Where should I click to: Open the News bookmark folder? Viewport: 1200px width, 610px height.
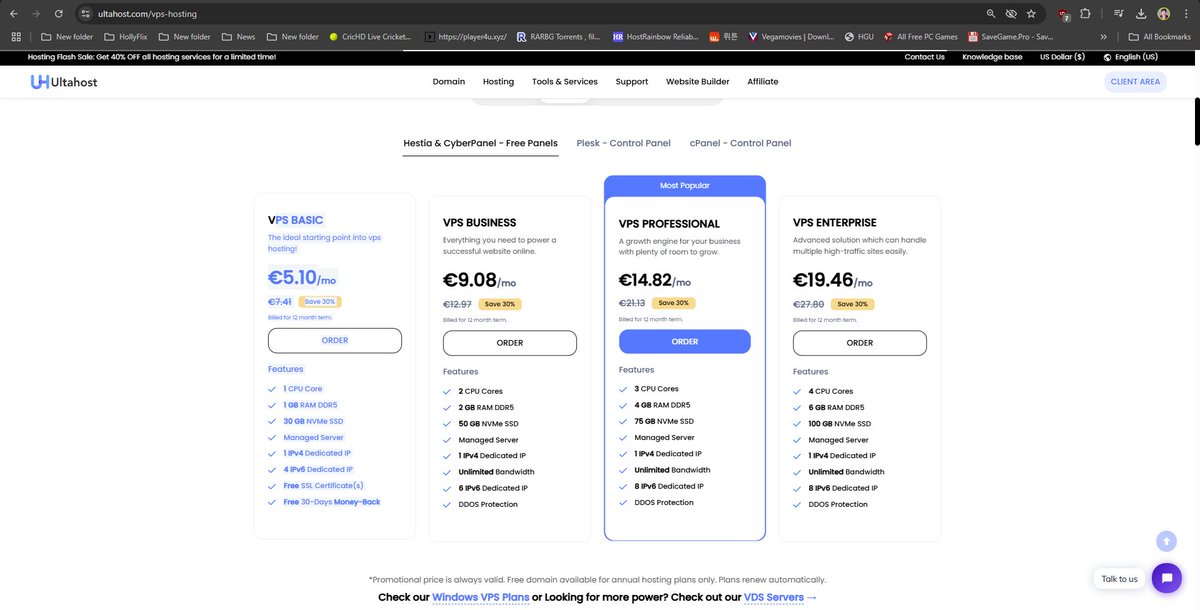[x=238, y=36]
